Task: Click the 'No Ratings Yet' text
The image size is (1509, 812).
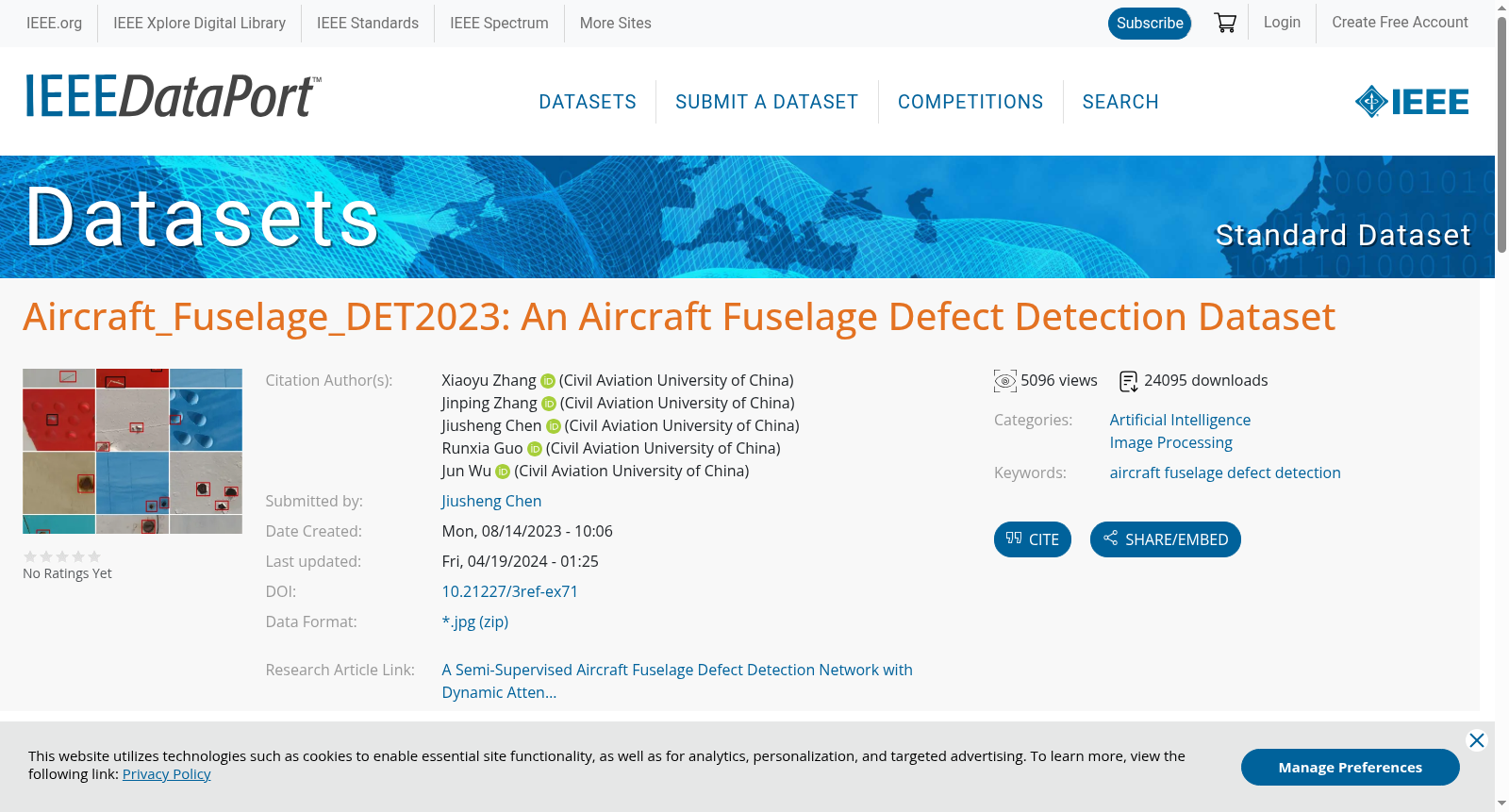Action: click(67, 573)
